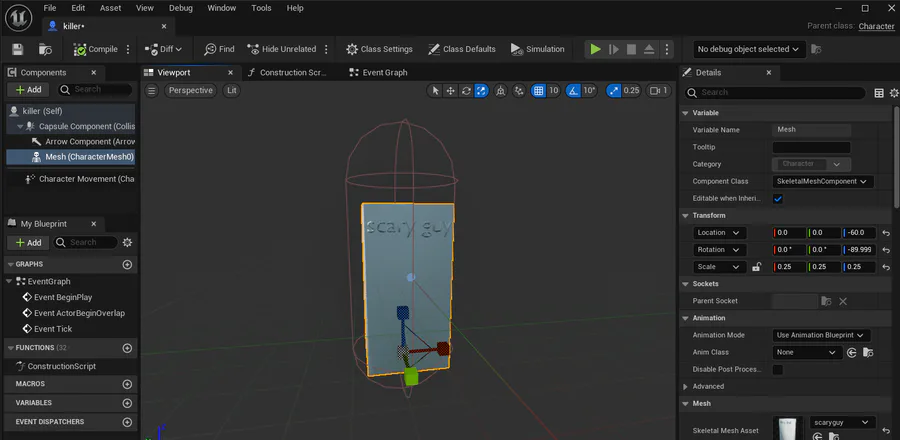Select the killer (Self) component

71,111
